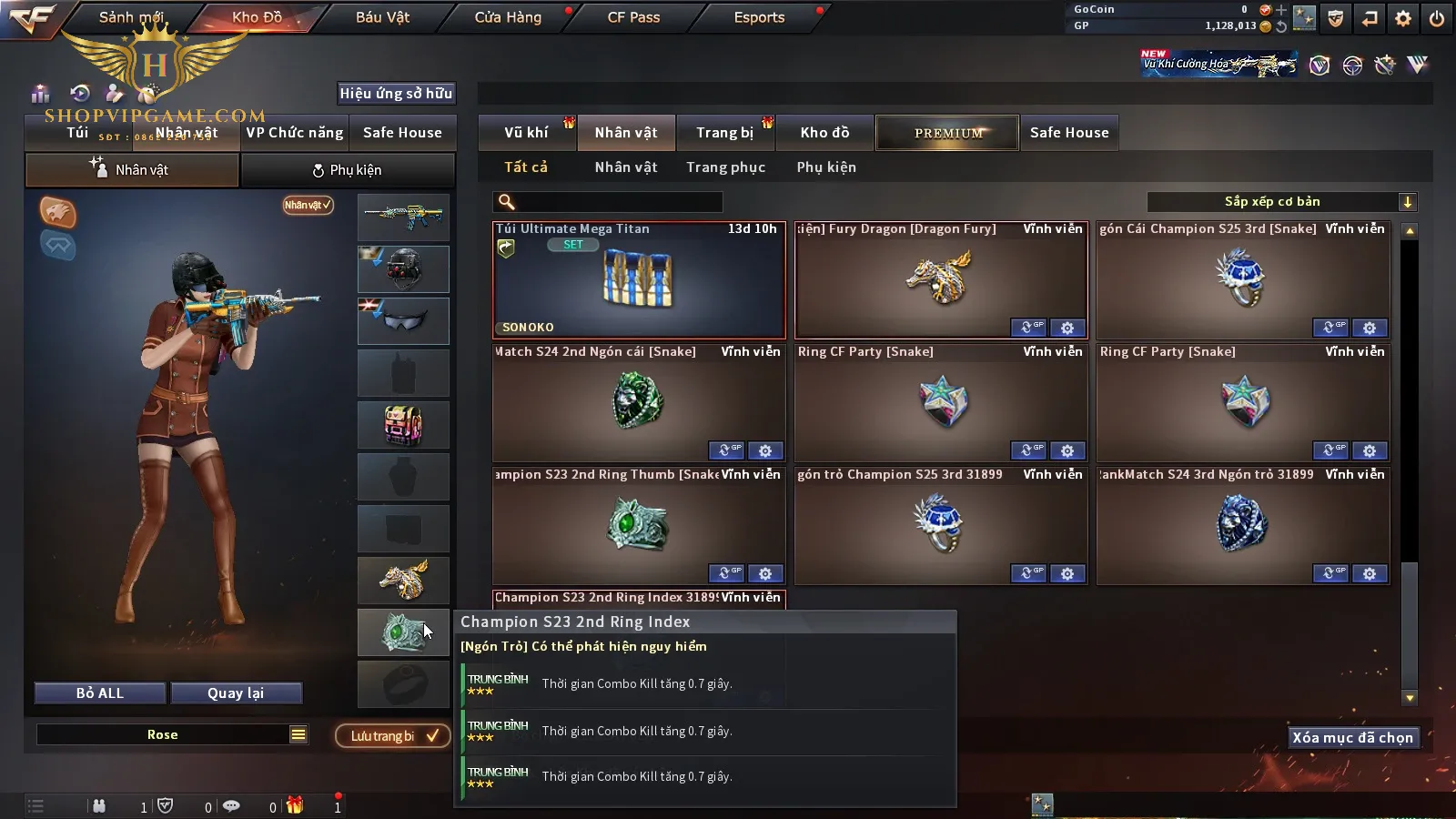This screenshot has width=1456, height=819.
Task: Open gear options on Fury Dragon item
Action: pos(1067,328)
